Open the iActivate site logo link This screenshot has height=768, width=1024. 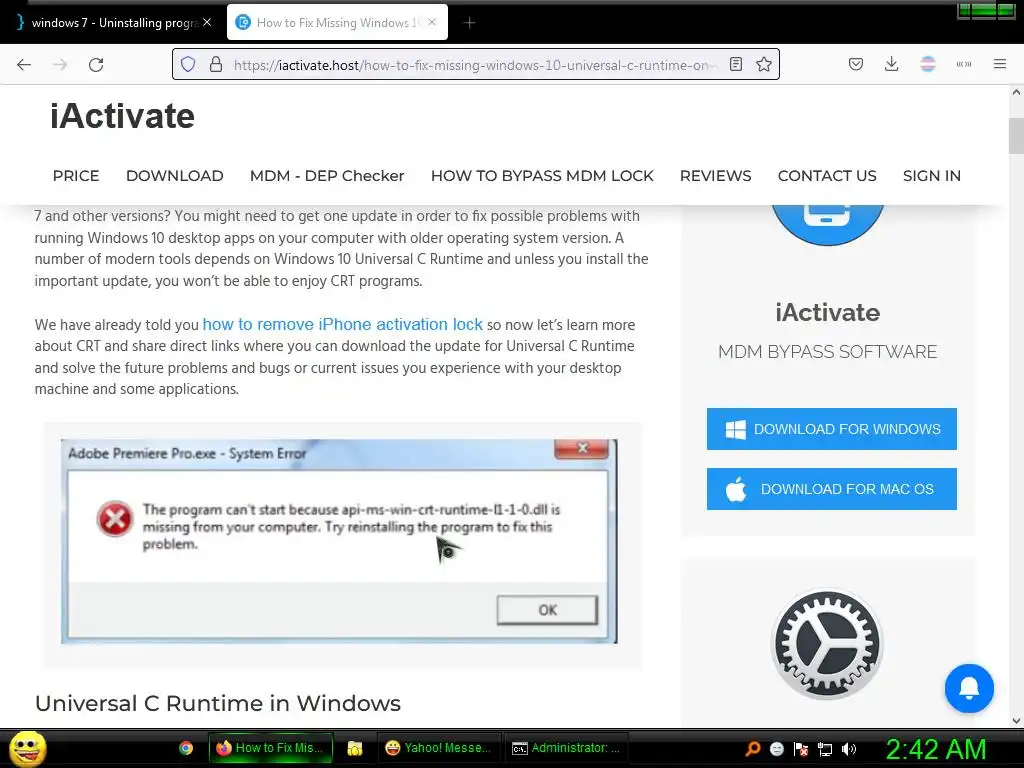122,116
